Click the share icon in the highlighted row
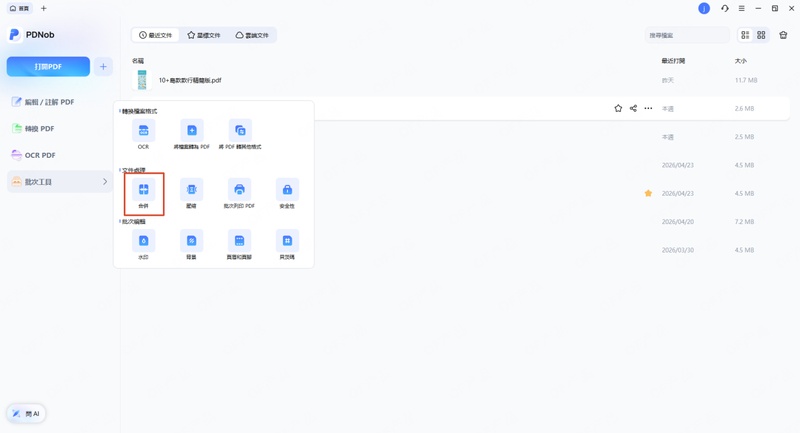 [x=633, y=108]
